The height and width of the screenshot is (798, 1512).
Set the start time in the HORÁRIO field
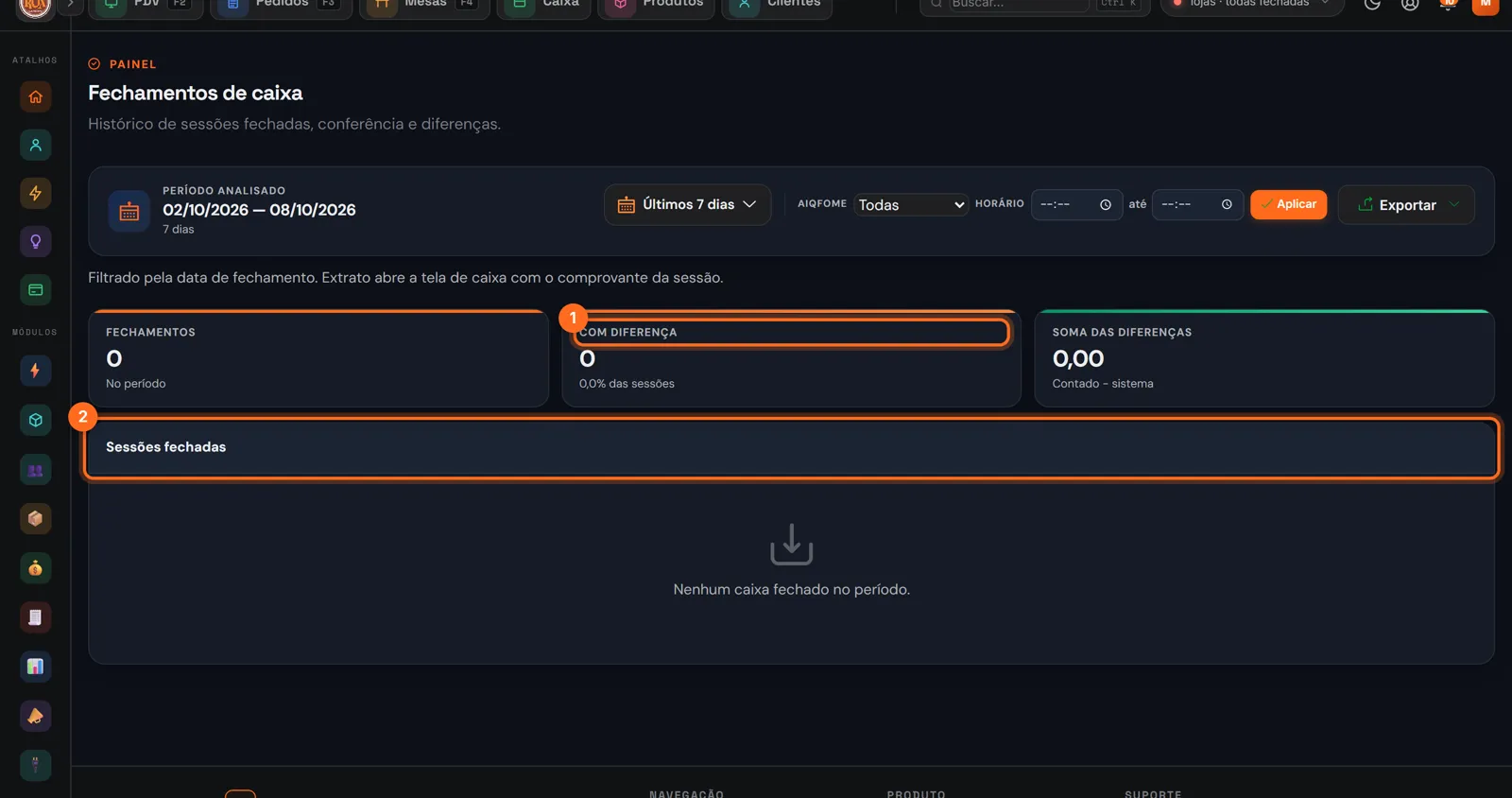click(x=1076, y=204)
